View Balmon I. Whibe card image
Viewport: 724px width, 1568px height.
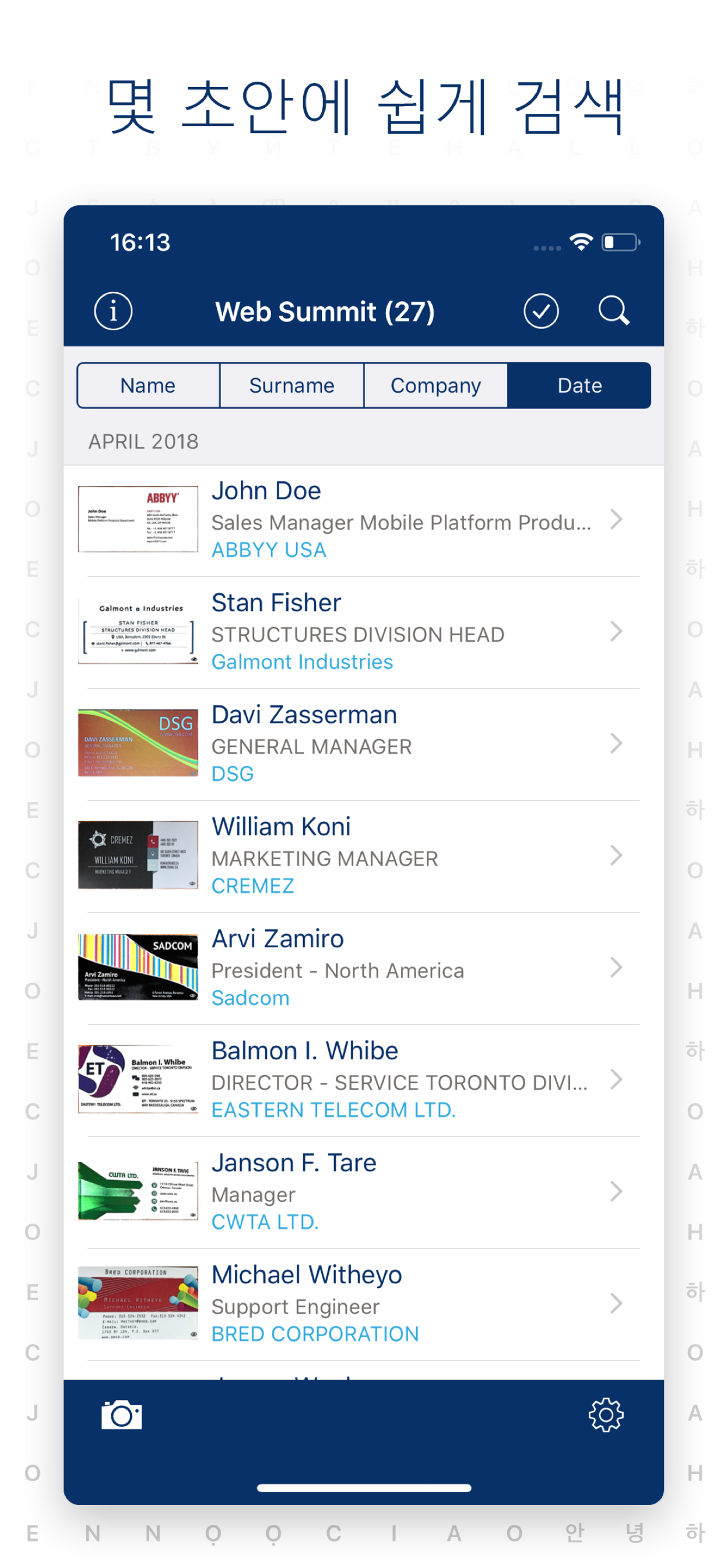138,1079
